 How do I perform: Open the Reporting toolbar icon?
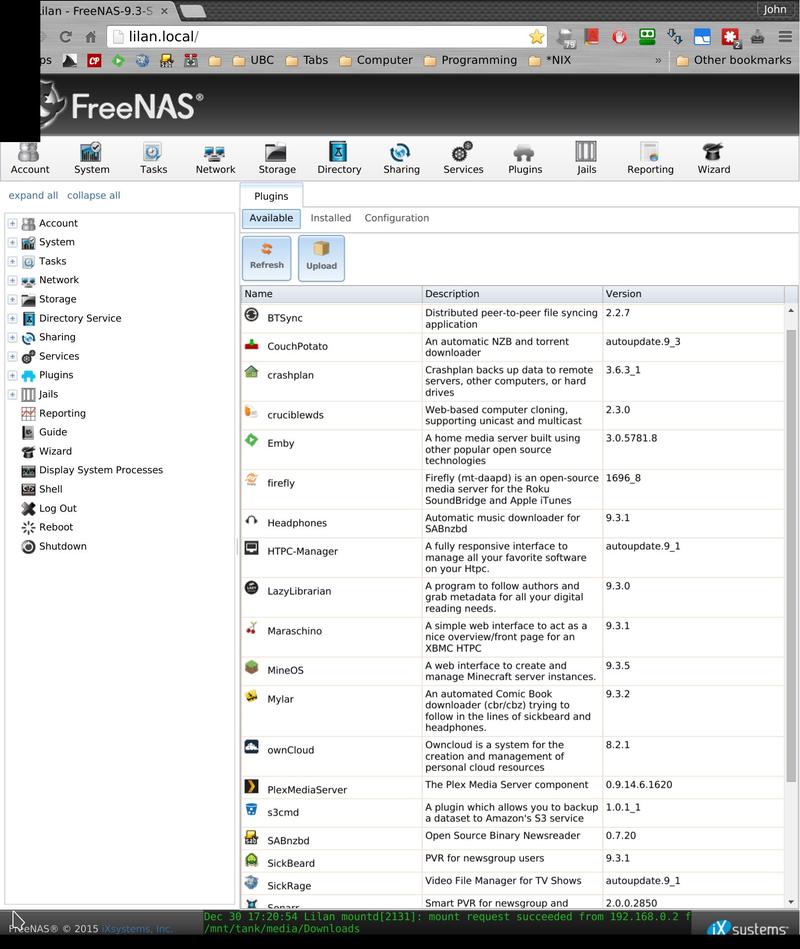click(650, 158)
